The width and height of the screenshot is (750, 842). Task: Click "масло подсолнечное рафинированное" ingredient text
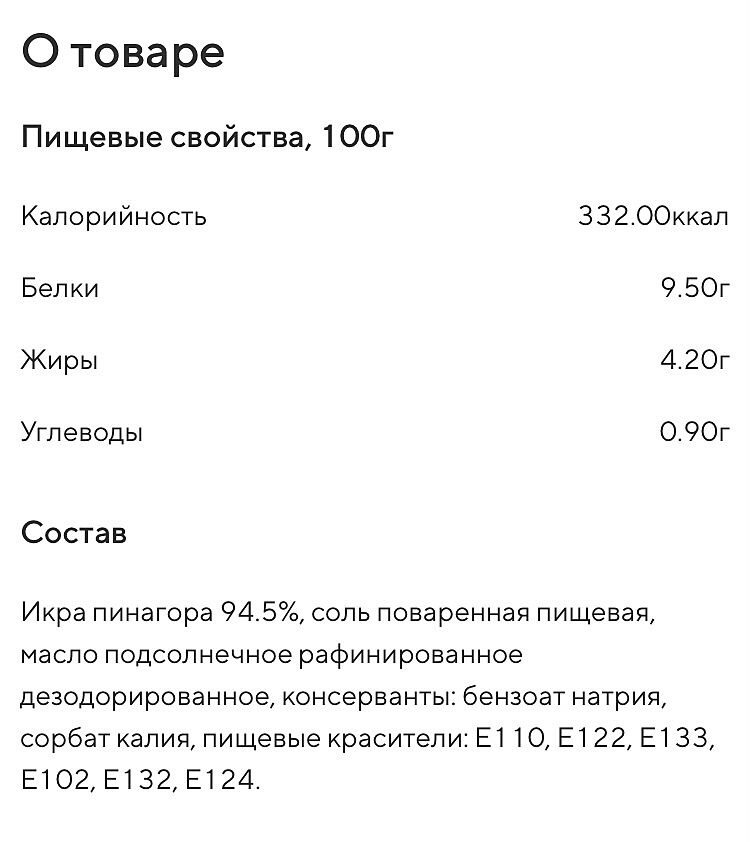coord(271,655)
